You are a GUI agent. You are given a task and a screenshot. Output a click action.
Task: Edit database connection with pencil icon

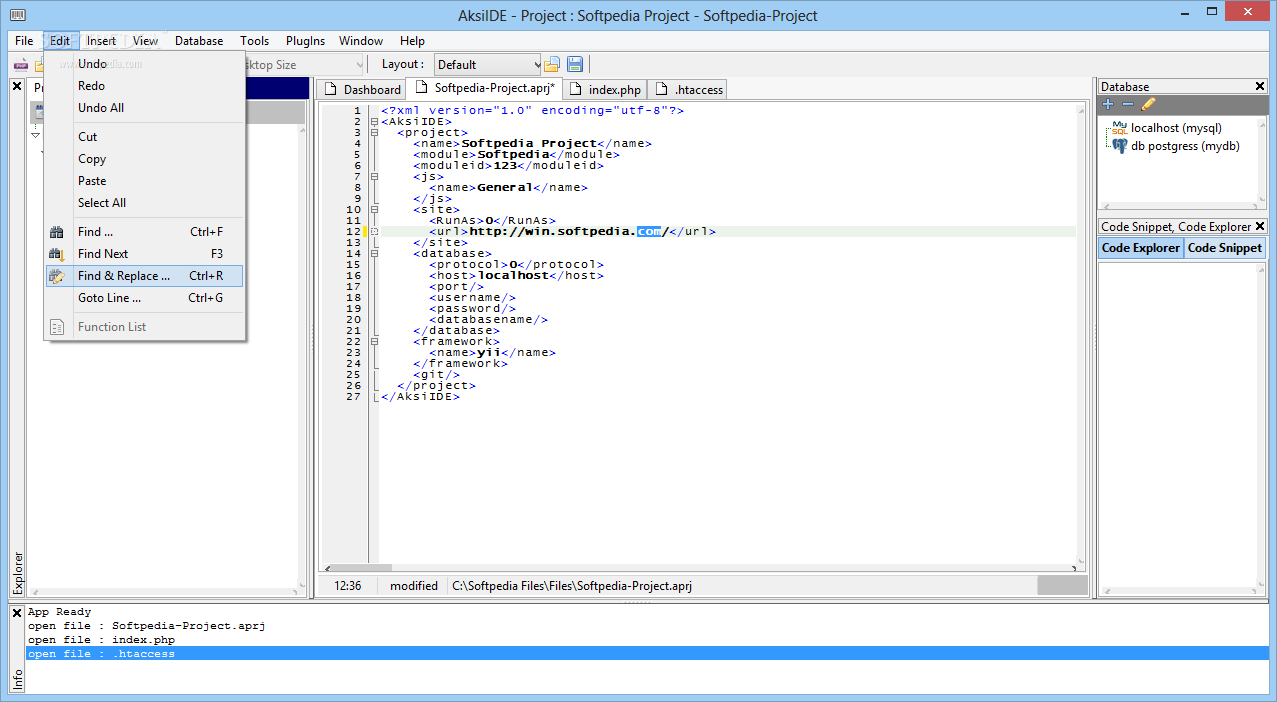click(x=1148, y=104)
